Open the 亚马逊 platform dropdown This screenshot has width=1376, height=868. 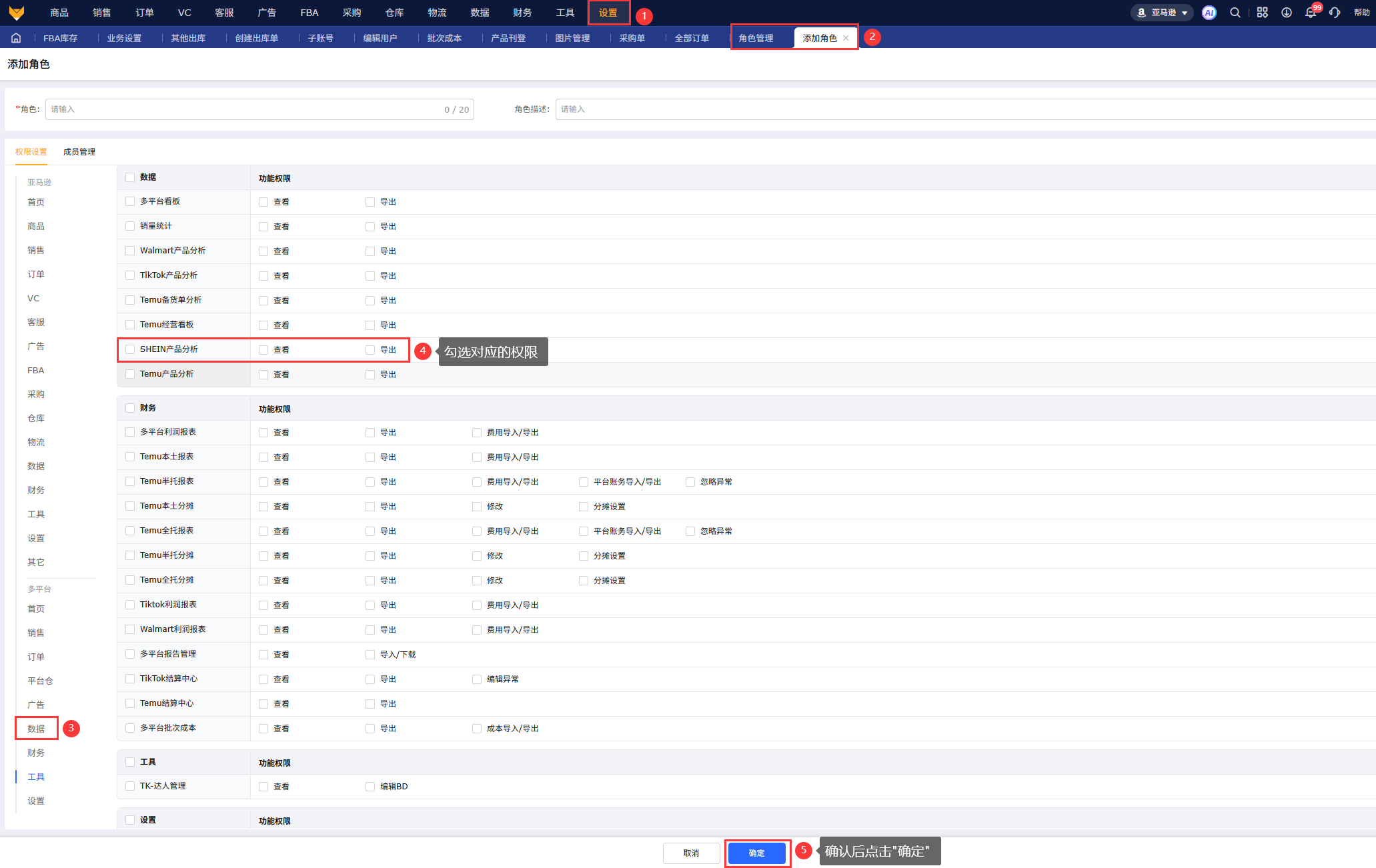coord(1163,13)
